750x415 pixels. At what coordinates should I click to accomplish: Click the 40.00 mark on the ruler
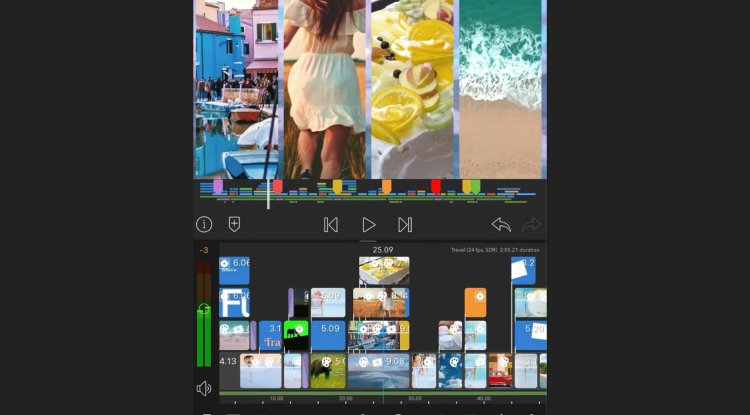[x=484, y=398]
